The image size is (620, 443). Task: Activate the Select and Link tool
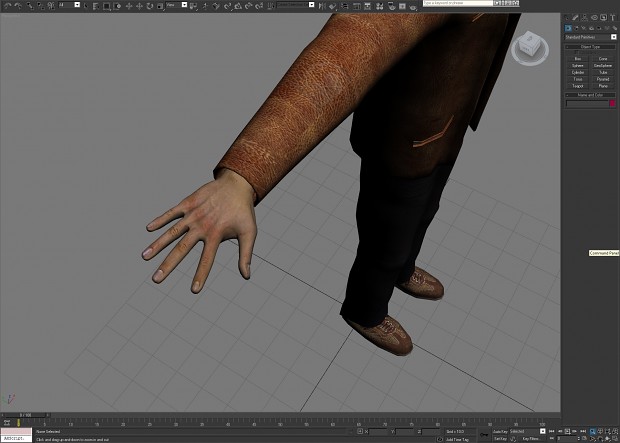click(30, 6)
